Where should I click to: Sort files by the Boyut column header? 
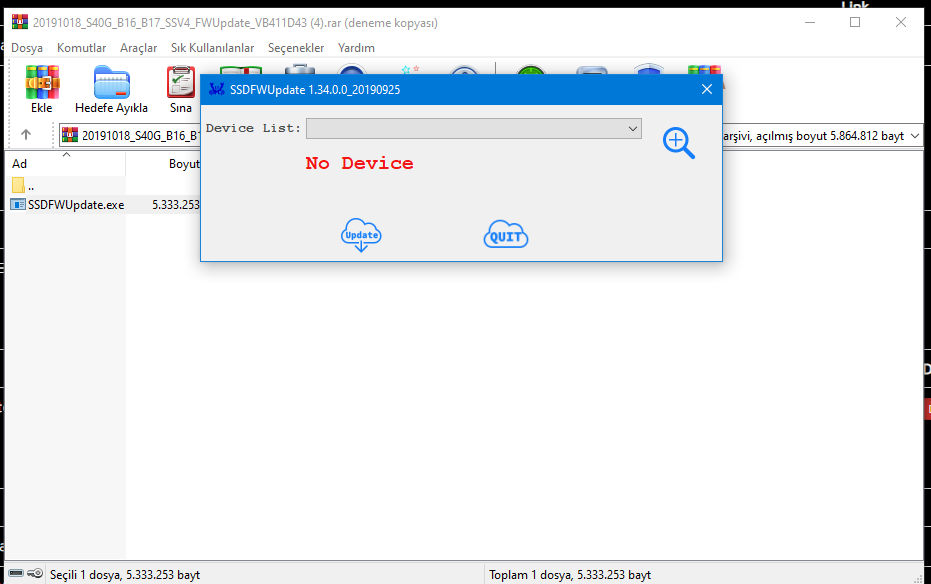tap(184, 164)
